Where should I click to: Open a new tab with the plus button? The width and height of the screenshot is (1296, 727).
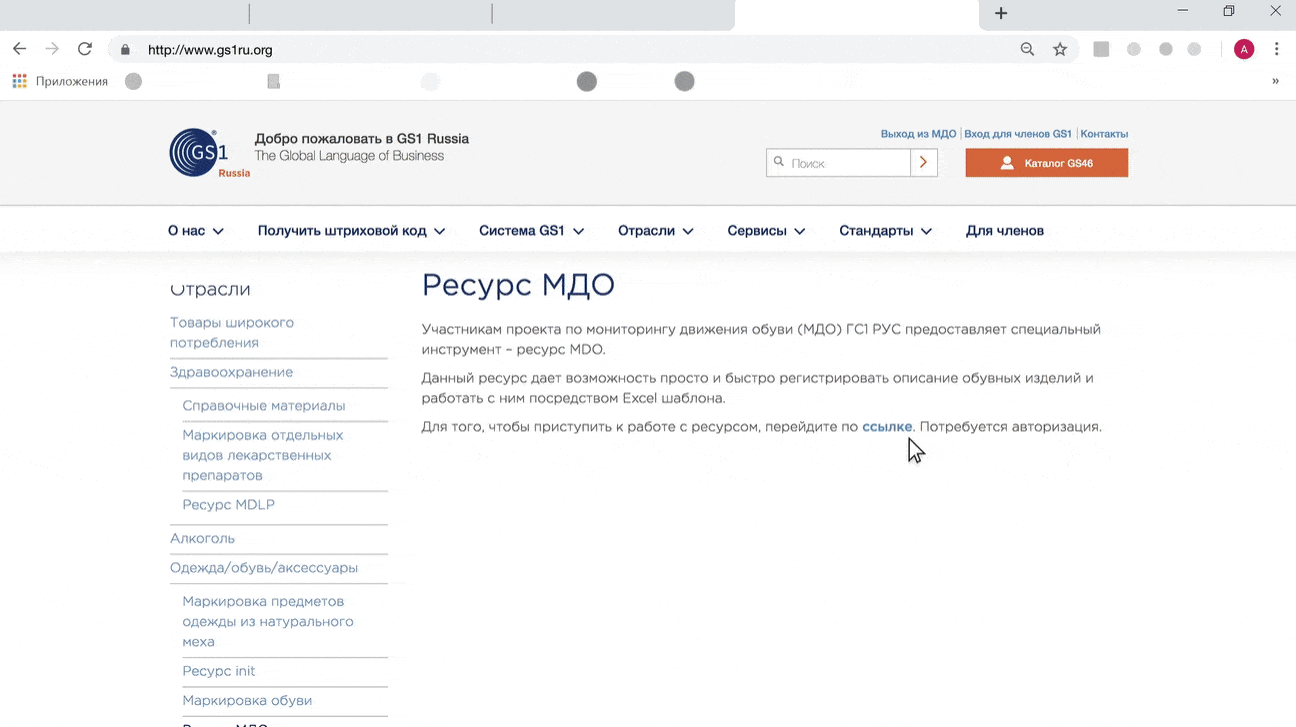[1001, 13]
